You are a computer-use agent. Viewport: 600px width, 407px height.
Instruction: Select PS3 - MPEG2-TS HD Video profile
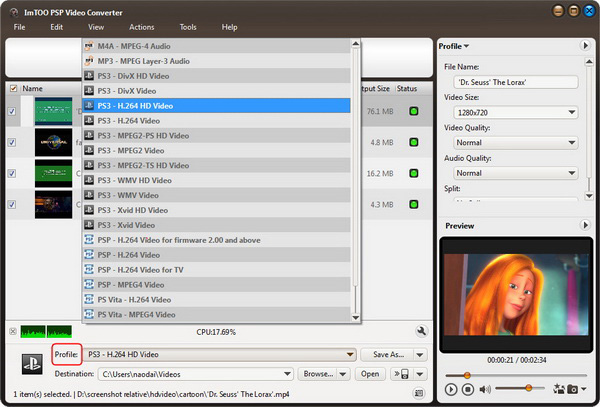216,165
